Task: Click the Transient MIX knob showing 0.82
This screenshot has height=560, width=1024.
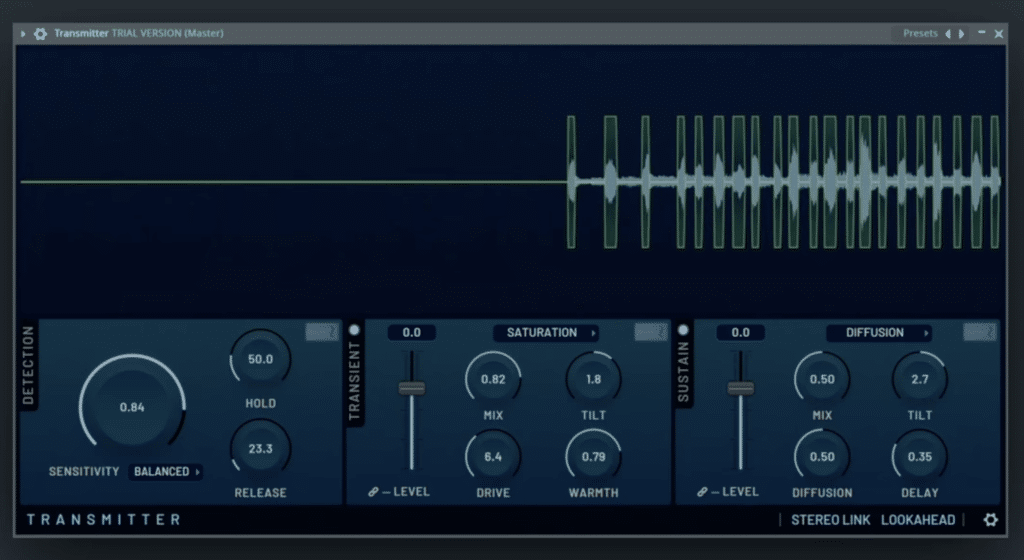Action: 493,379
